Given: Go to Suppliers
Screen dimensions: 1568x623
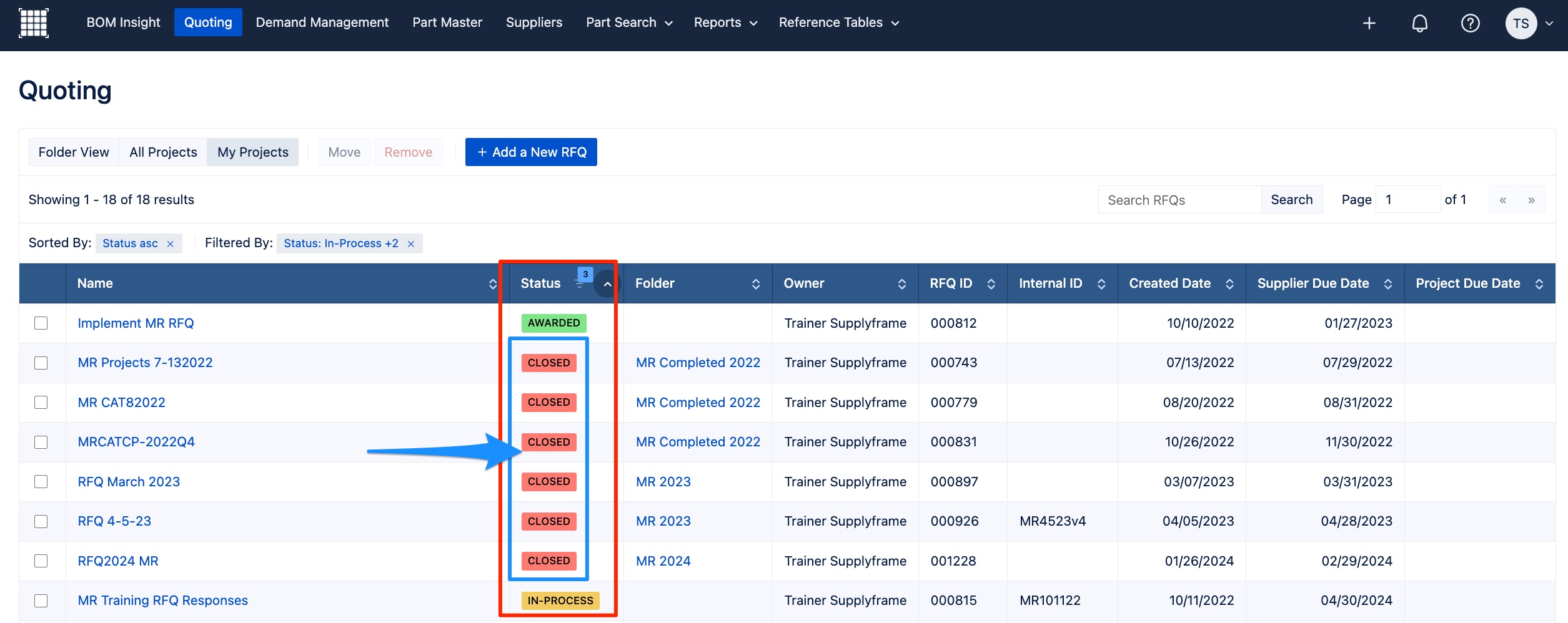Looking at the screenshot, I should [534, 22].
